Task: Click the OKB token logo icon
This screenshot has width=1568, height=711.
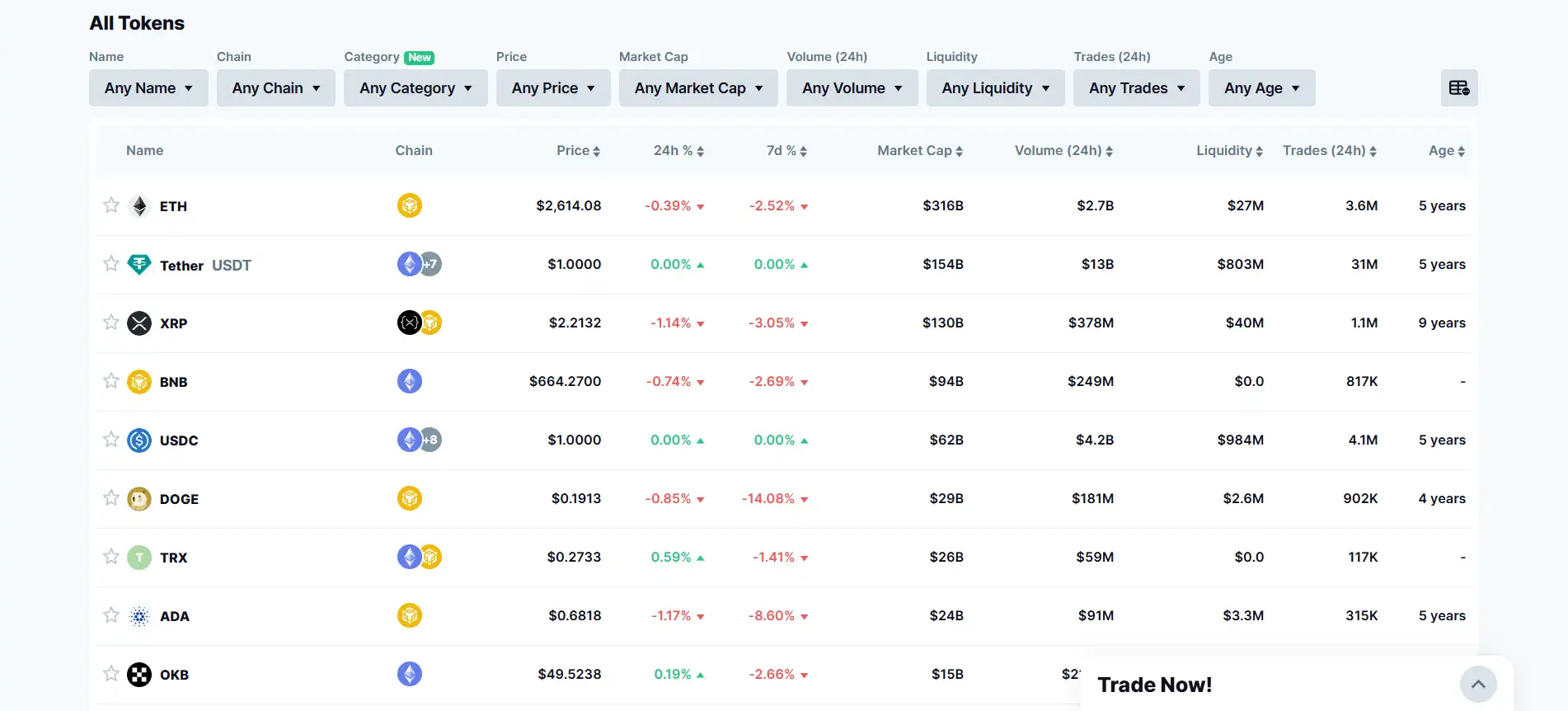Action: 139,675
